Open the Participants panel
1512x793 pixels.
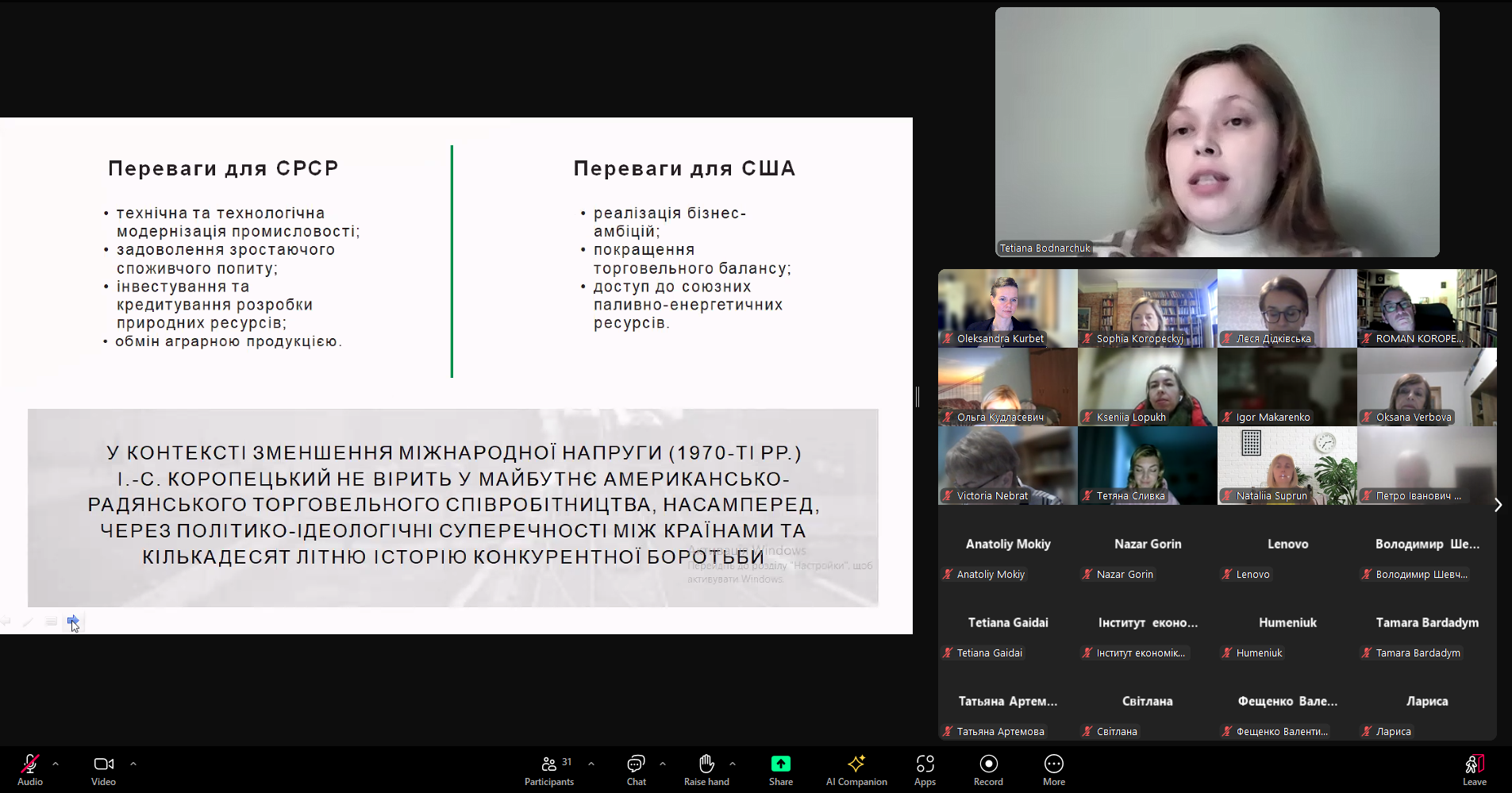[x=548, y=764]
